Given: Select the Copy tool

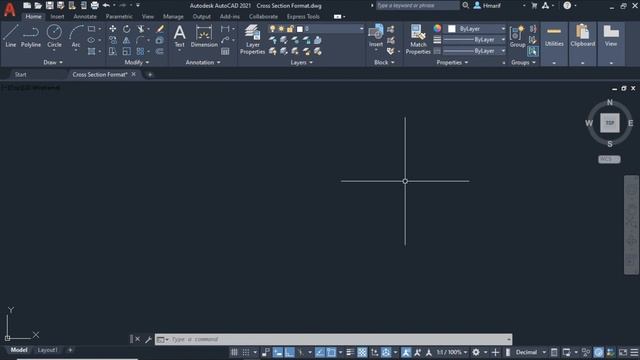Looking at the screenshot, I should point(113,40).
